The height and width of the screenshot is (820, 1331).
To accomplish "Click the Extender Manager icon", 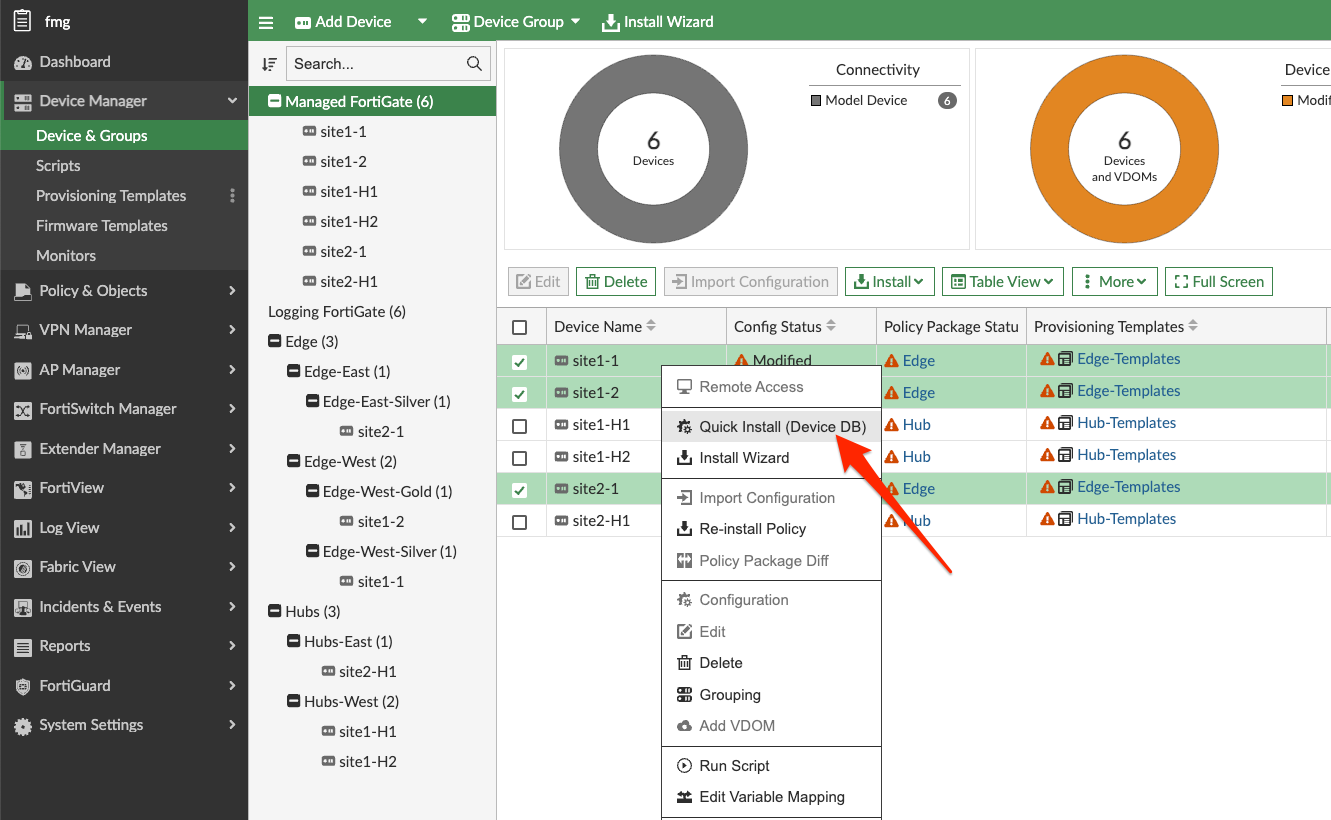I will click(x=22, y=449).
